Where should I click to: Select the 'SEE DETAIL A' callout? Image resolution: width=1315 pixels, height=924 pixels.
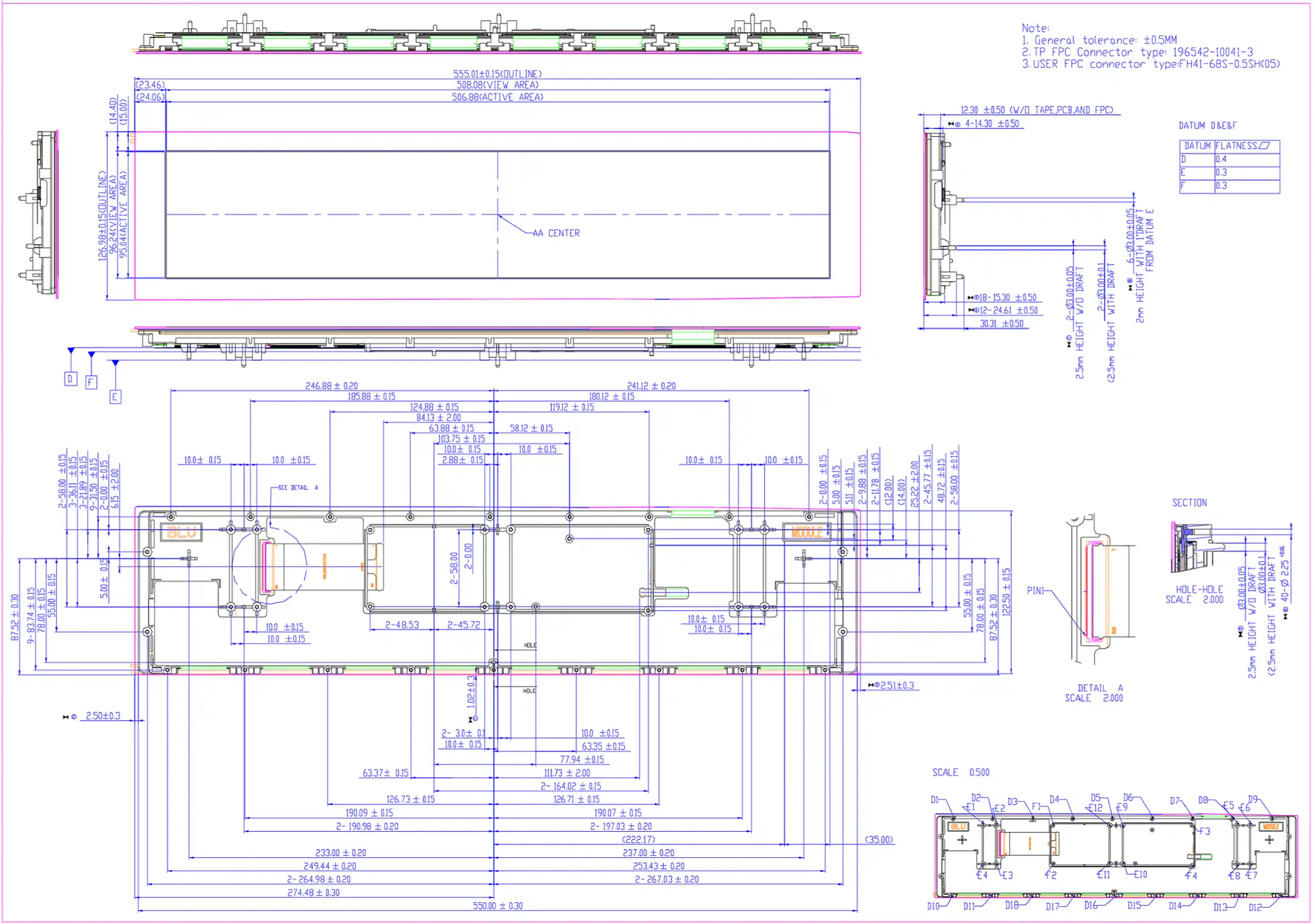298,488
